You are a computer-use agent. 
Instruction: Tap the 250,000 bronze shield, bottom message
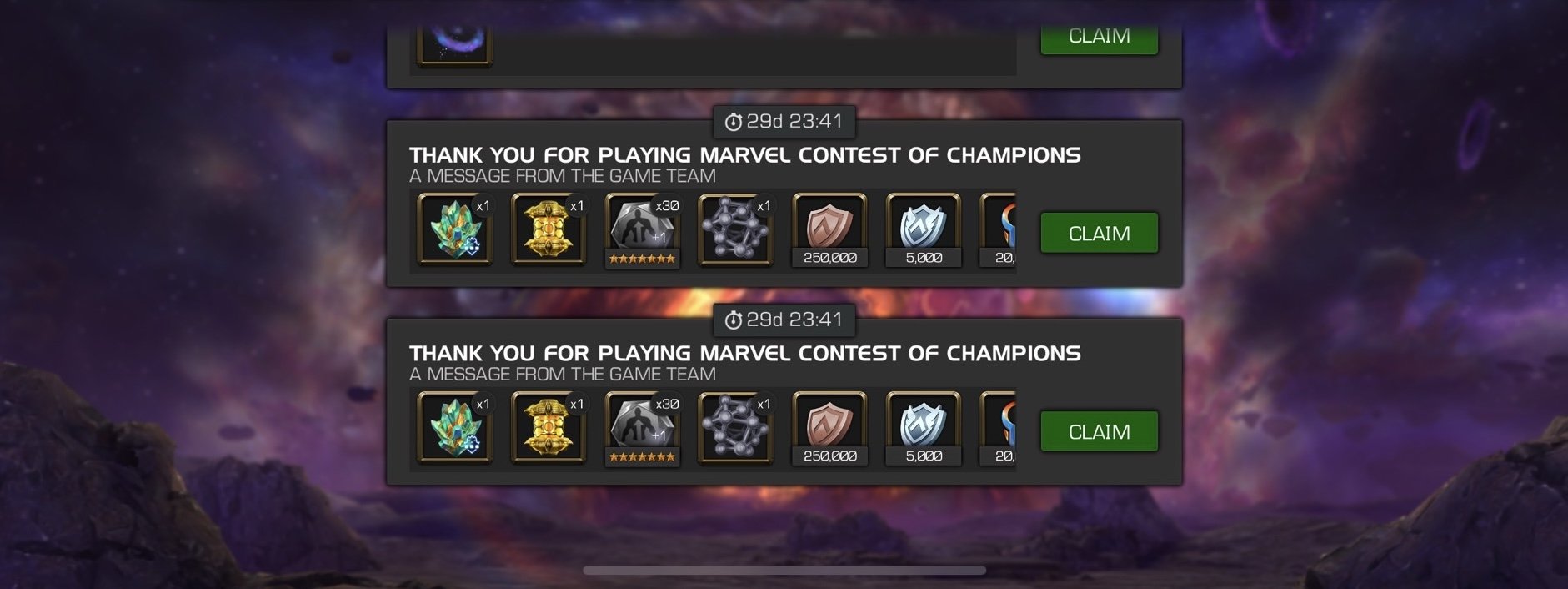[829, 430]
